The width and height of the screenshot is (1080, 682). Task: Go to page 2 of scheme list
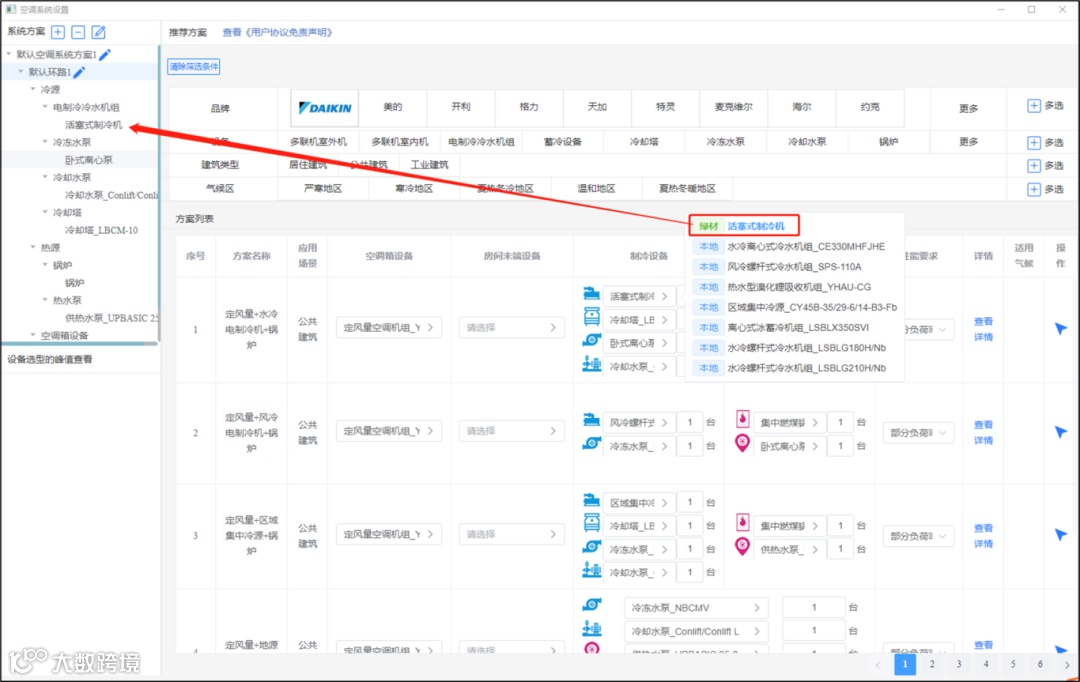[x=931, y=664]
